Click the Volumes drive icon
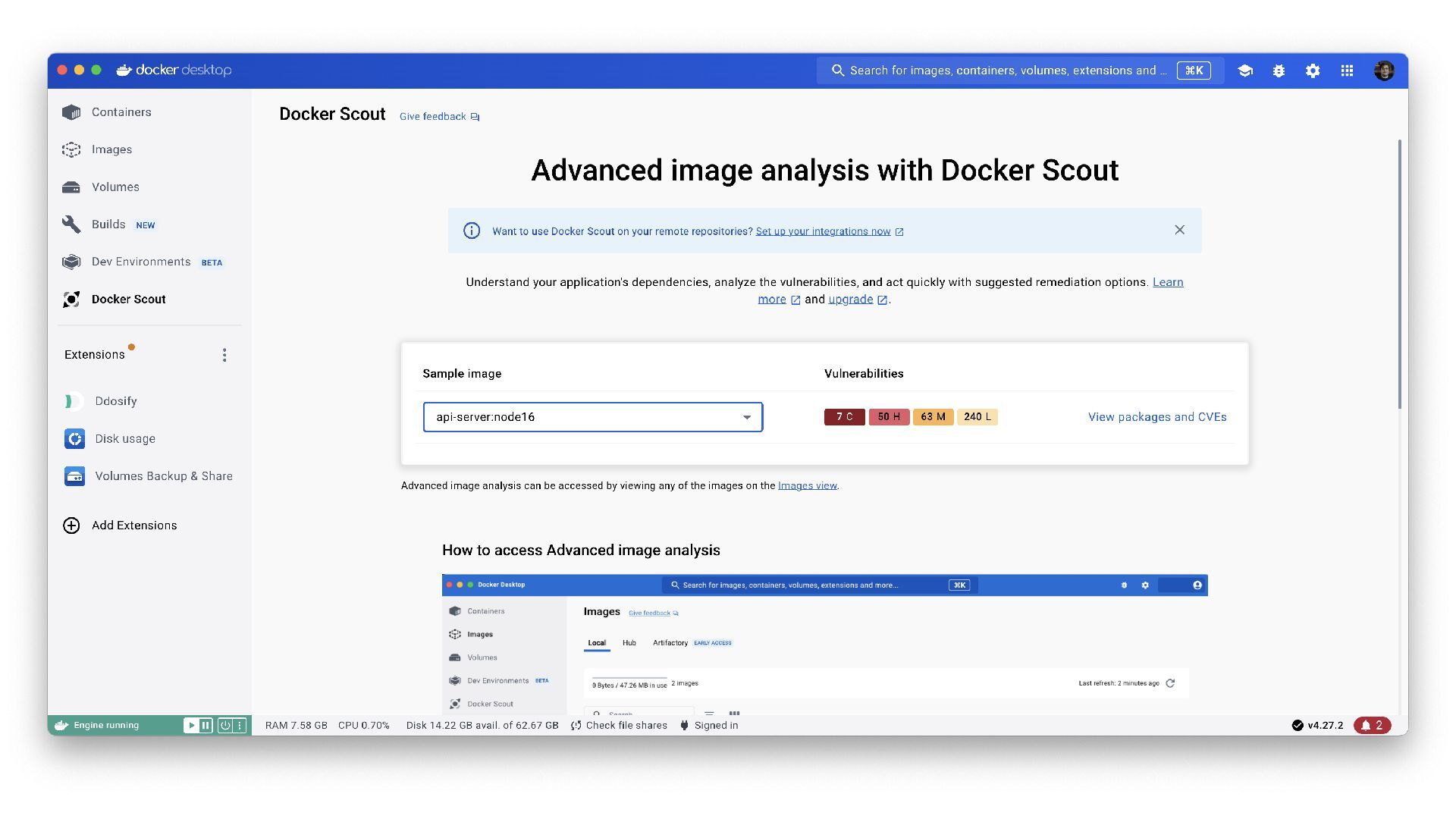The image size is (1456, 819). tap(71, 187)
